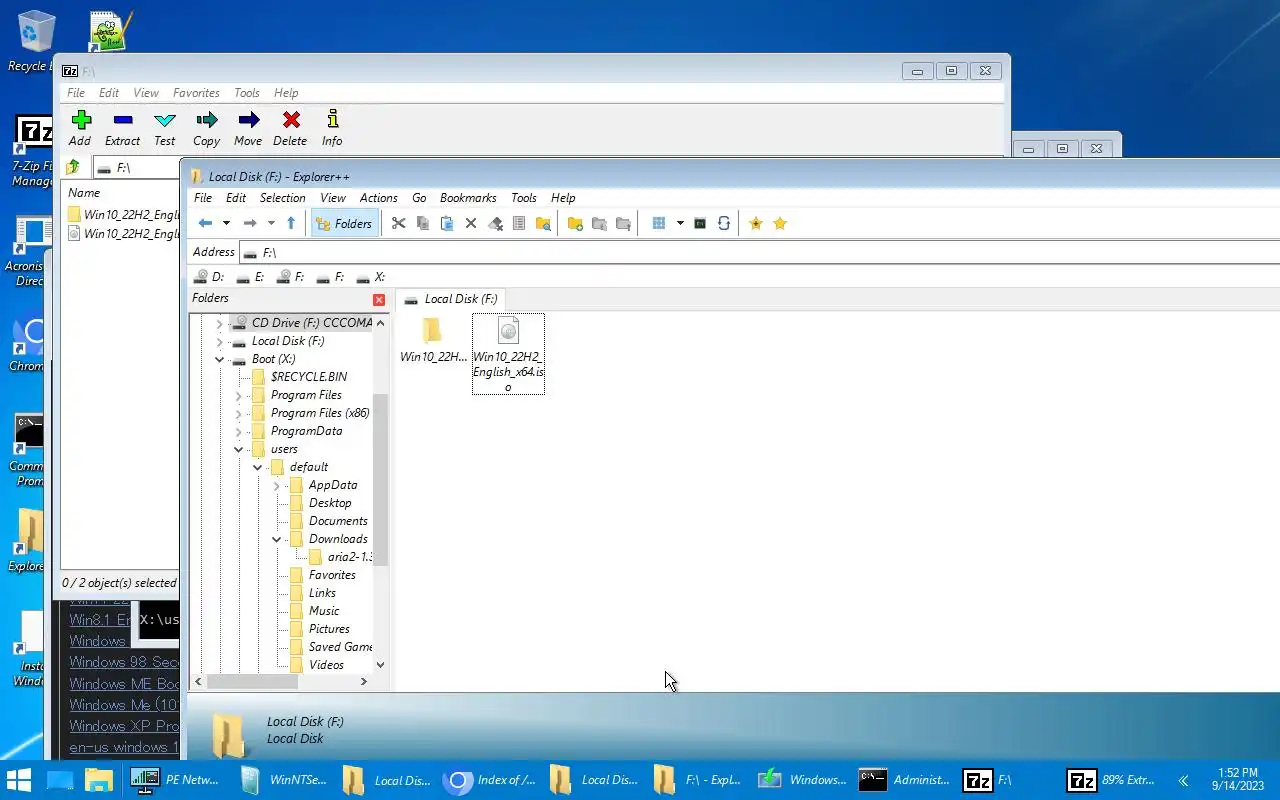
Task: Select Documents in folder tree
Action: pos(338,521)
